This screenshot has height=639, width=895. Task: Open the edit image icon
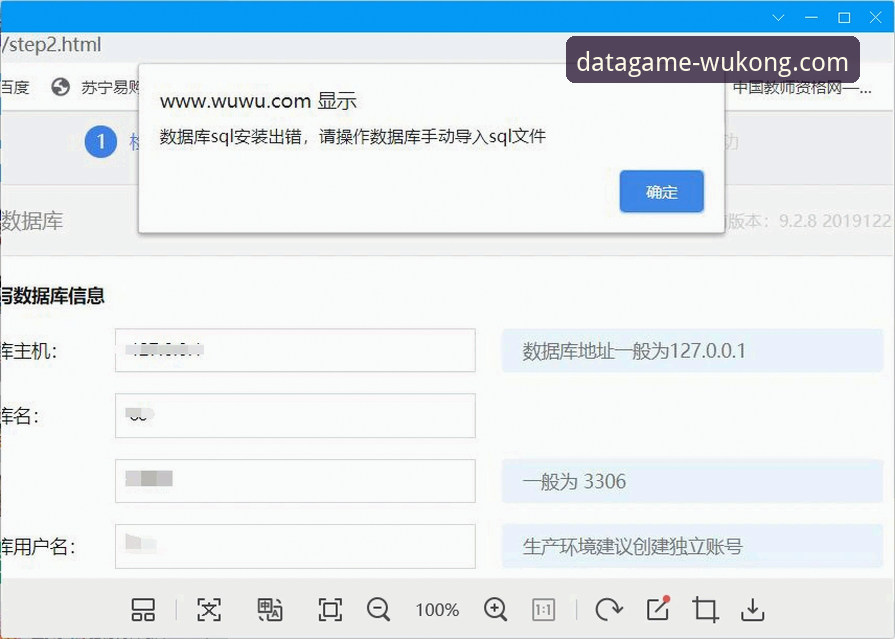tap(658, 609)
